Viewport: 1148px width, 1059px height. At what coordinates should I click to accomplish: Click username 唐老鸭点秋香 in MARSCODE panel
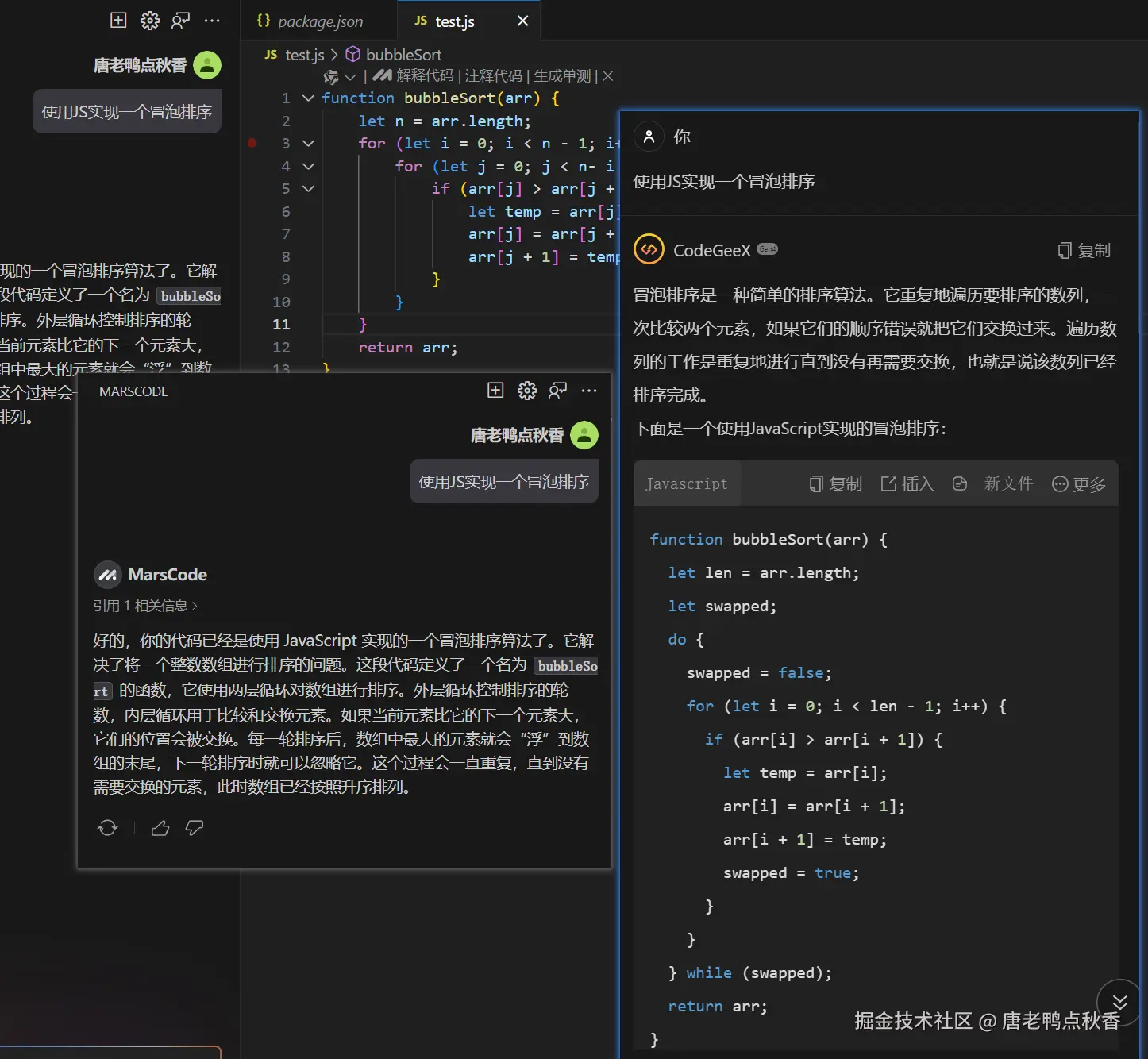[x=517, y=435]
